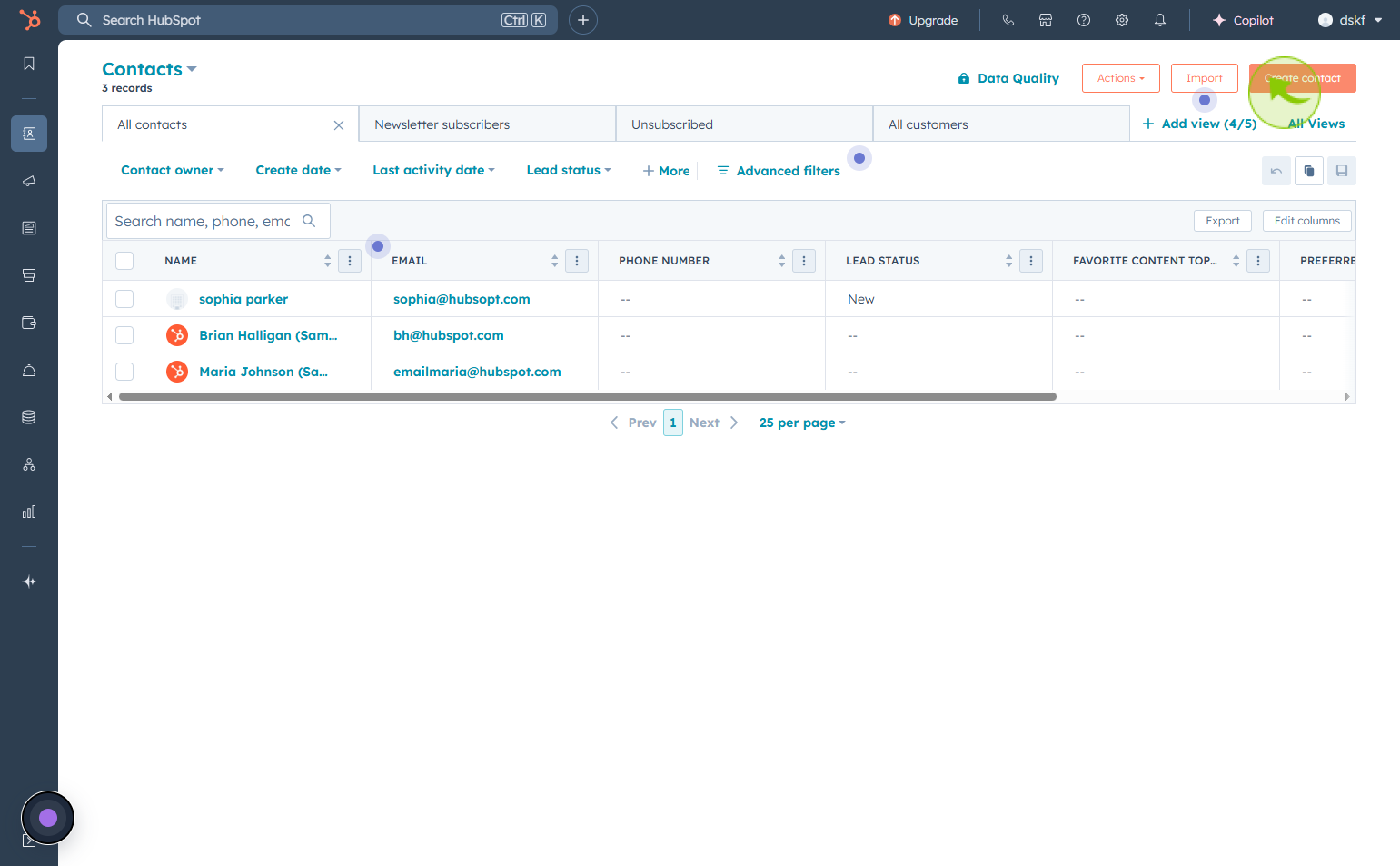
Task: Open the Actions dropdown button
Action: 1121,78
